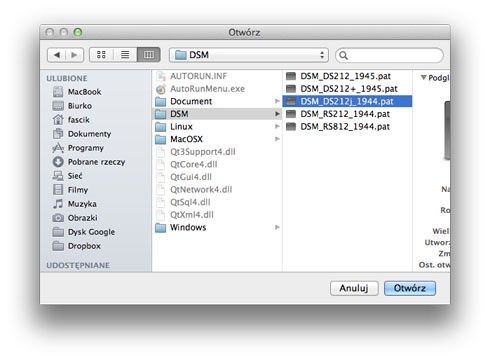Click the green zoom window button
Screen dimensions: 490x360
coord(78,32)
